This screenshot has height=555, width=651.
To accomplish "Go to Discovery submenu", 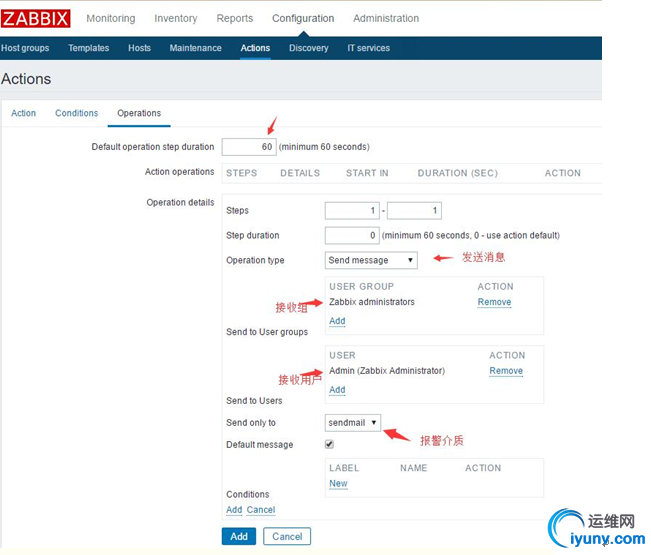I will coord(308,48).
